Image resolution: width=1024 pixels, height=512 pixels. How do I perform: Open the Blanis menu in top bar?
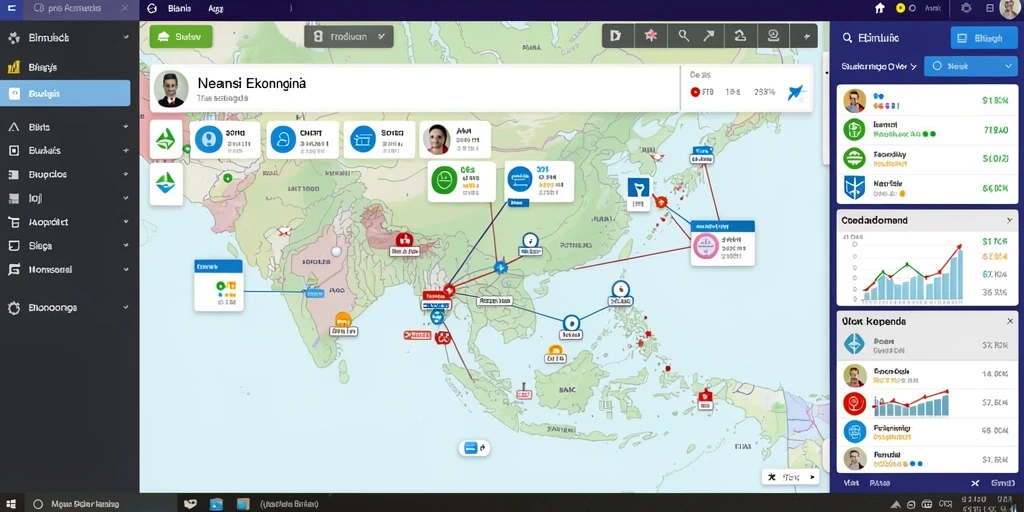point(179,9)
